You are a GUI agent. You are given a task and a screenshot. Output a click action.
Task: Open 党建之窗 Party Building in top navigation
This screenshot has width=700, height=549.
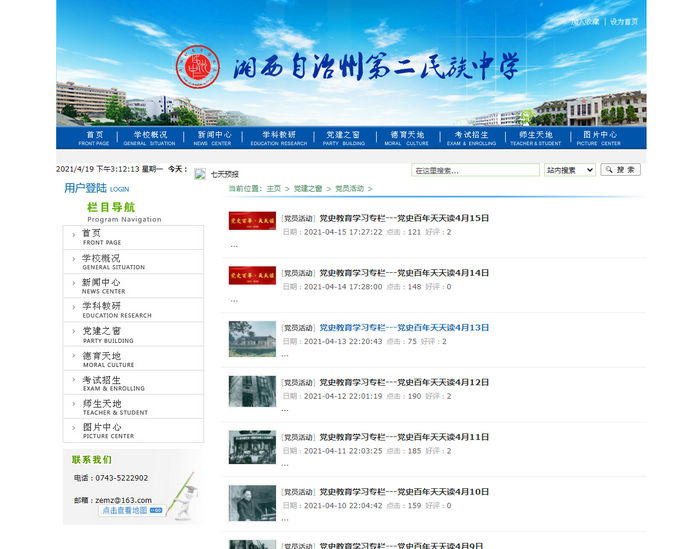click(344, 138)
